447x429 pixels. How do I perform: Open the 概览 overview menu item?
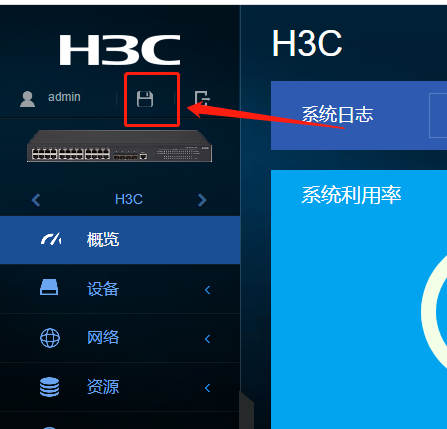(x=120, y=240)
